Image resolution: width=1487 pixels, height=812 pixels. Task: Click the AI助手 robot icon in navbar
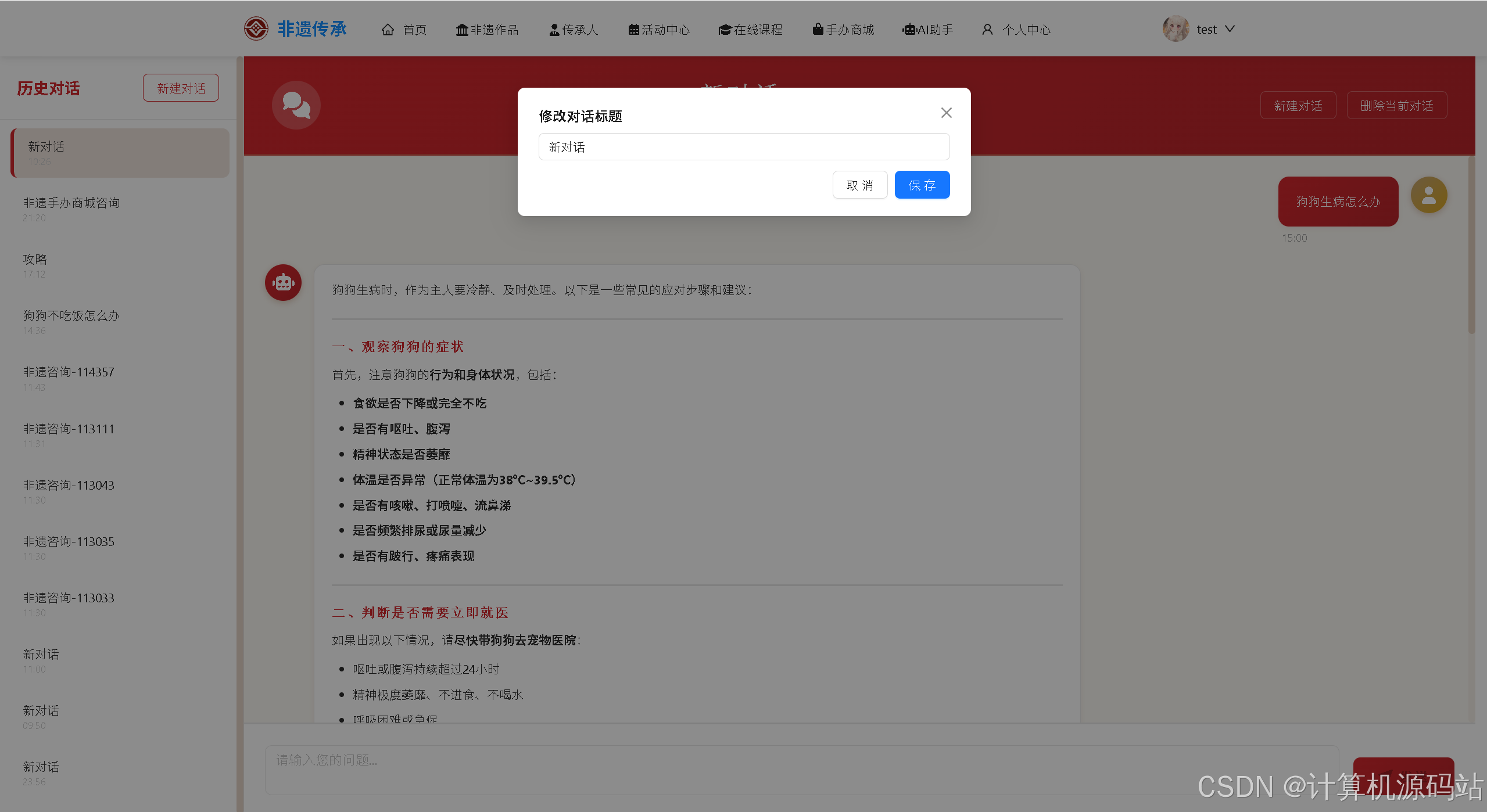pyautogui.click(x=909, y=30)
